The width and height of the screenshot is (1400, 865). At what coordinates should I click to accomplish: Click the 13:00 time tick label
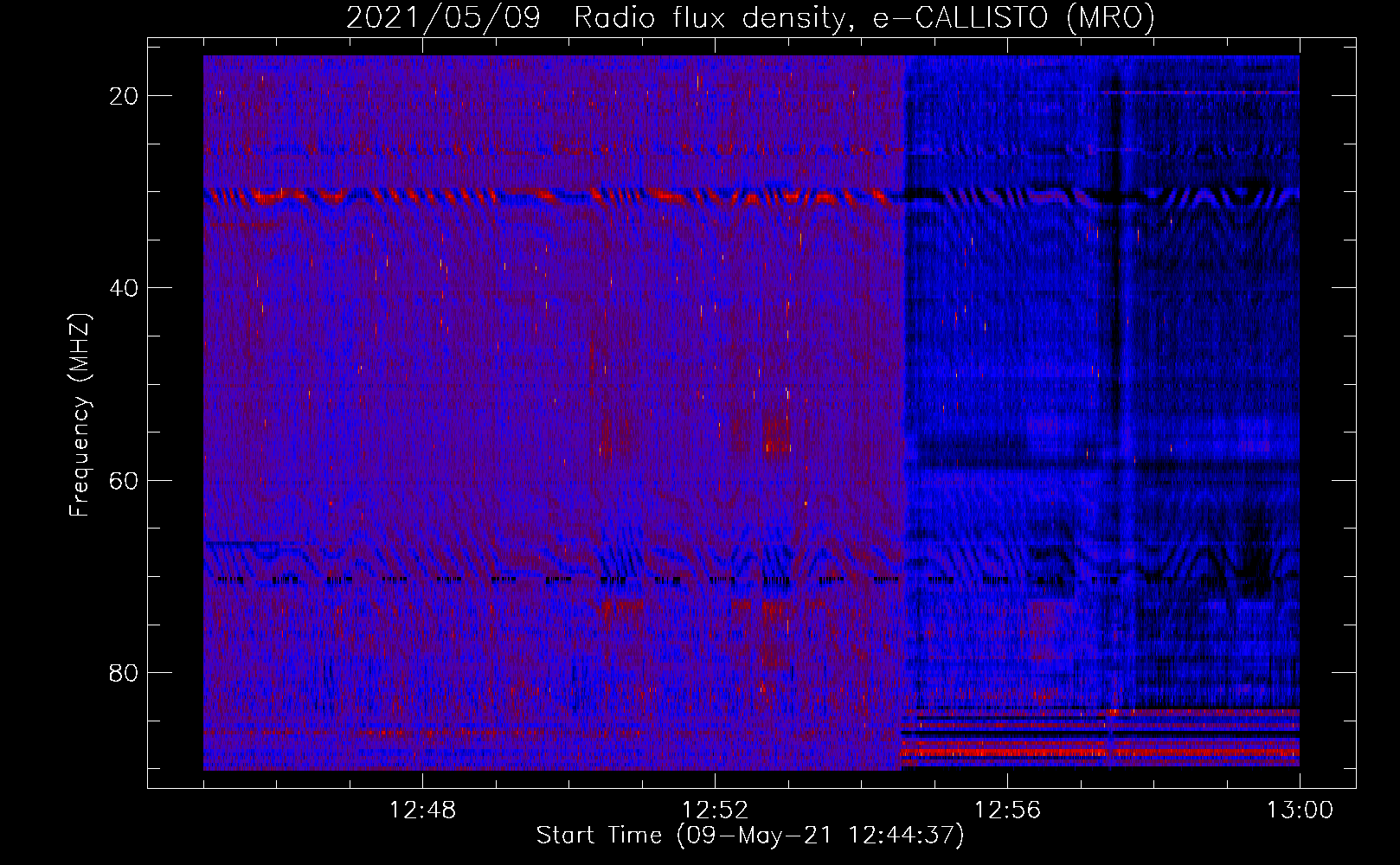[x=1300, y=811]
